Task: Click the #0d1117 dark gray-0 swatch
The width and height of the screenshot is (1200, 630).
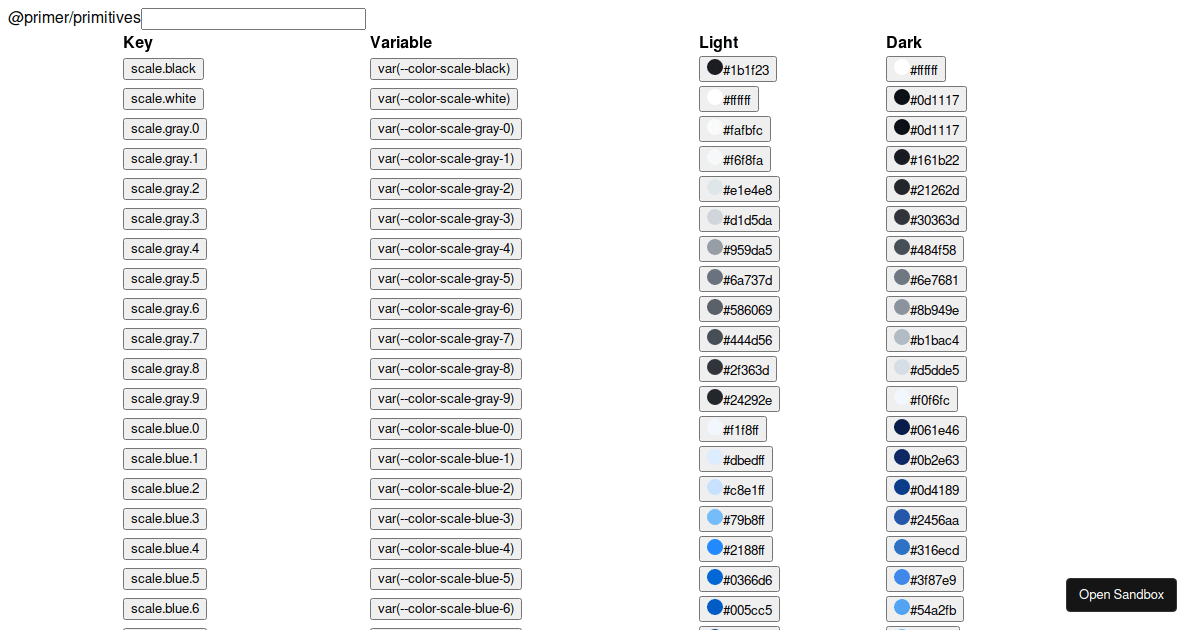Action: tap(924, 129)
